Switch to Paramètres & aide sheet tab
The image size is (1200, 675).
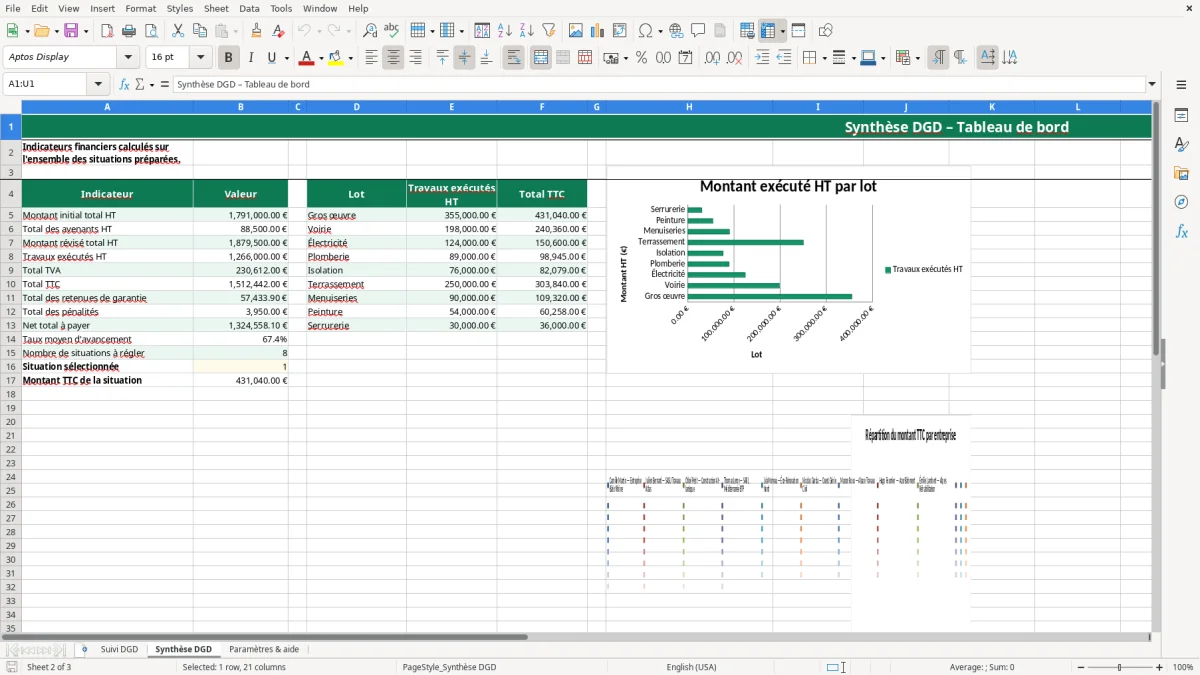click(x=264, y=649)
